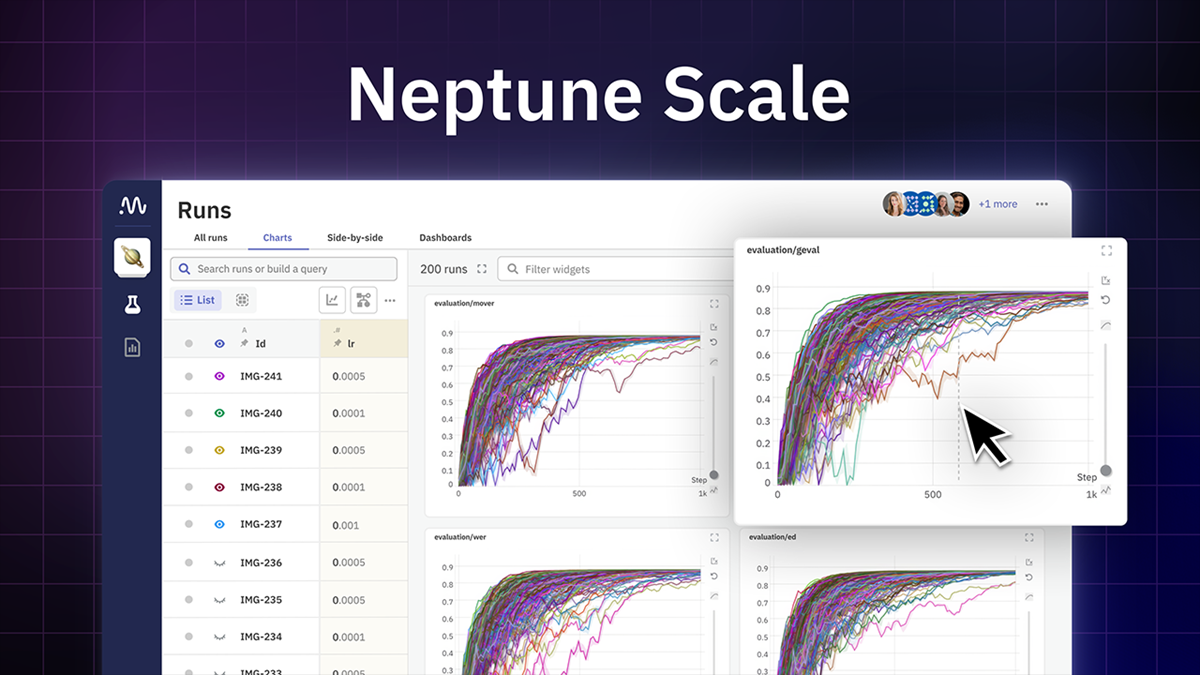Viewport: 1200px width, 675px height.
Task: Open the three-dot menu in the top right header
Action: pyautogui.click(x=1042, y=204)
